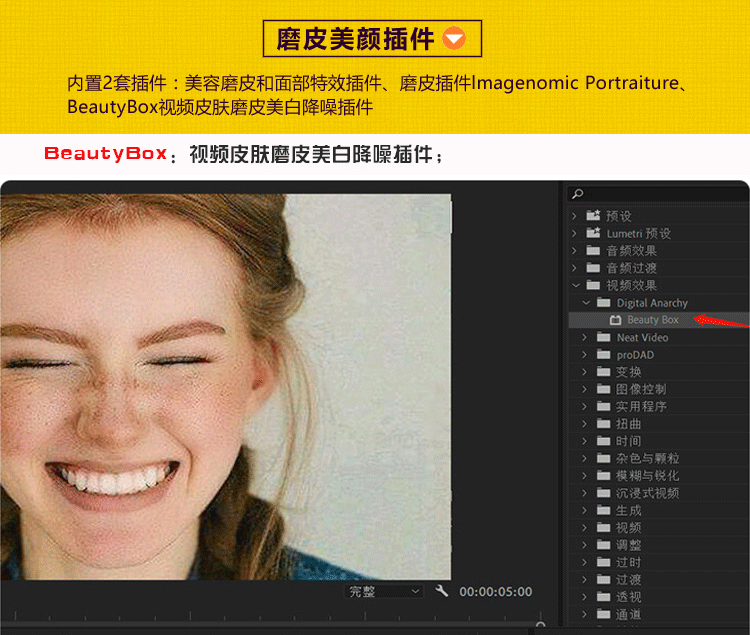Click the 调整 folder icon

tap(604, 545)
